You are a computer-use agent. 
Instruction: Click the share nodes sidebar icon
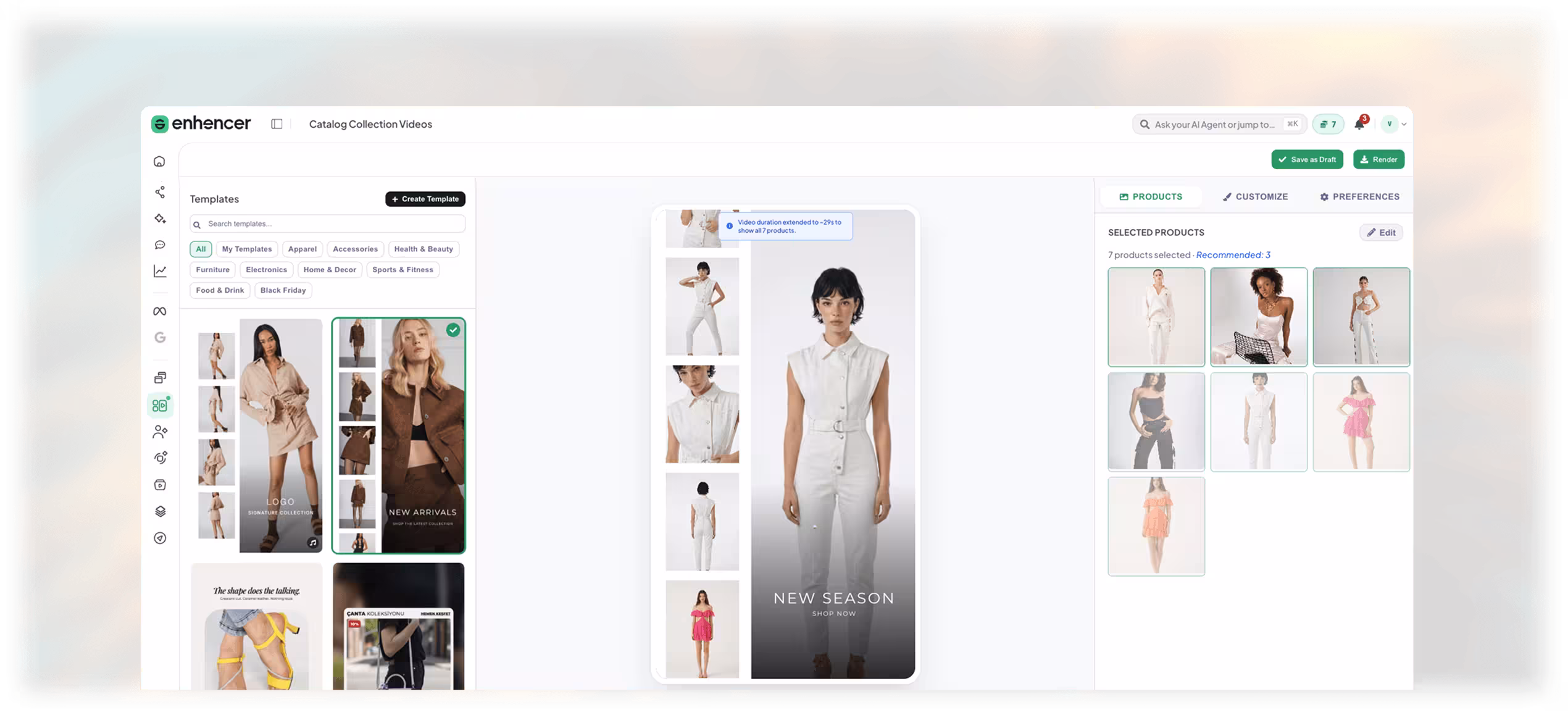(160, 192)
